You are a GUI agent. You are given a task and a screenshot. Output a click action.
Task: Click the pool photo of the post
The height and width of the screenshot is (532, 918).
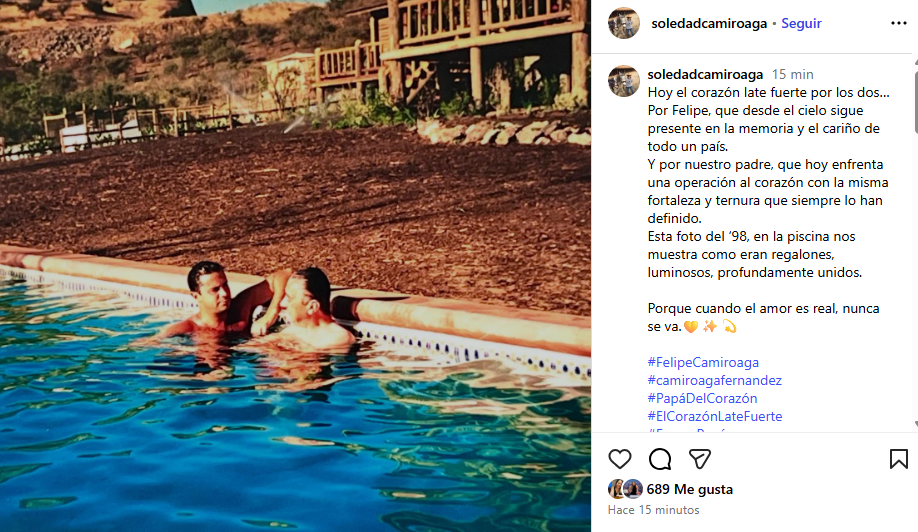coord(295,266)
